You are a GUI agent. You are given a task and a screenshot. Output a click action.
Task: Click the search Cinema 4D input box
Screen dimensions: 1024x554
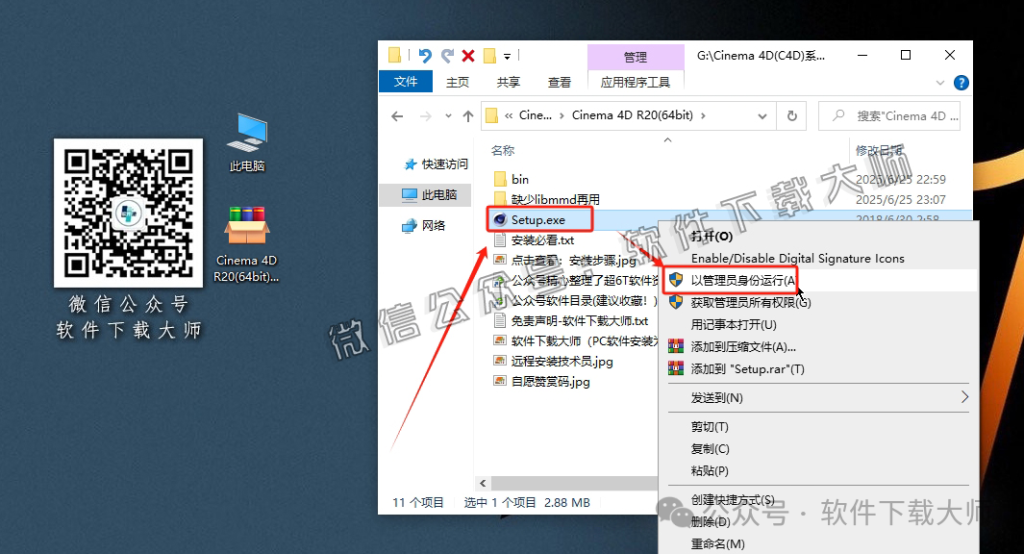pos(889,116)
